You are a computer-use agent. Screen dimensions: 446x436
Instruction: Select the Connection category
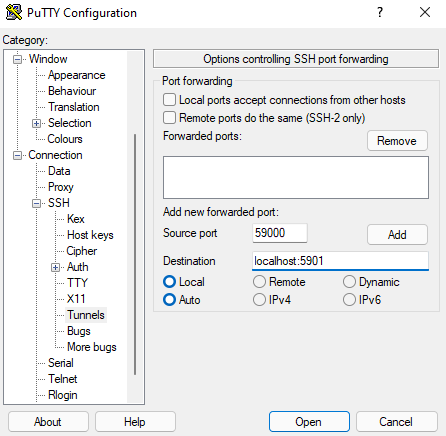coord(55,155)
